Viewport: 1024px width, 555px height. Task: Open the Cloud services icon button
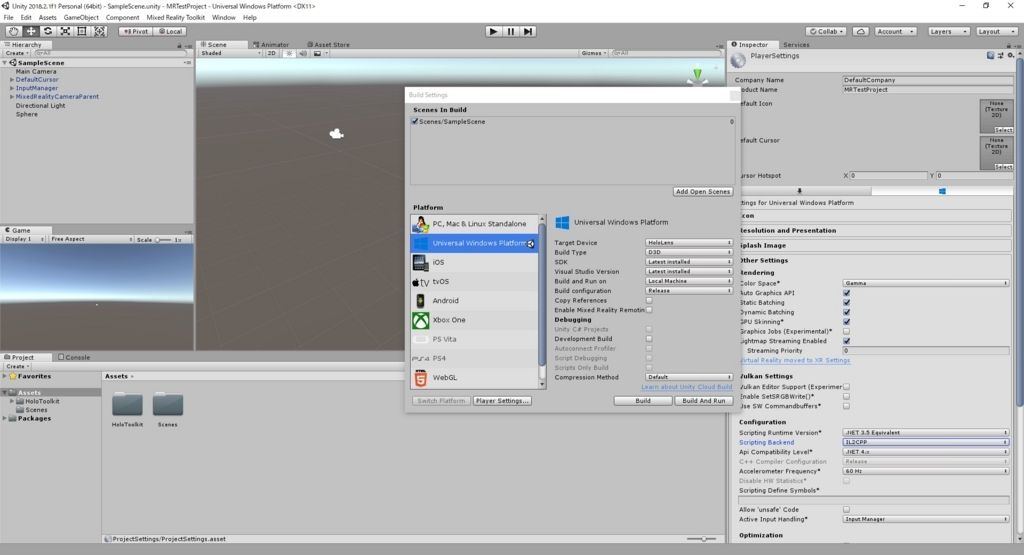861,31
